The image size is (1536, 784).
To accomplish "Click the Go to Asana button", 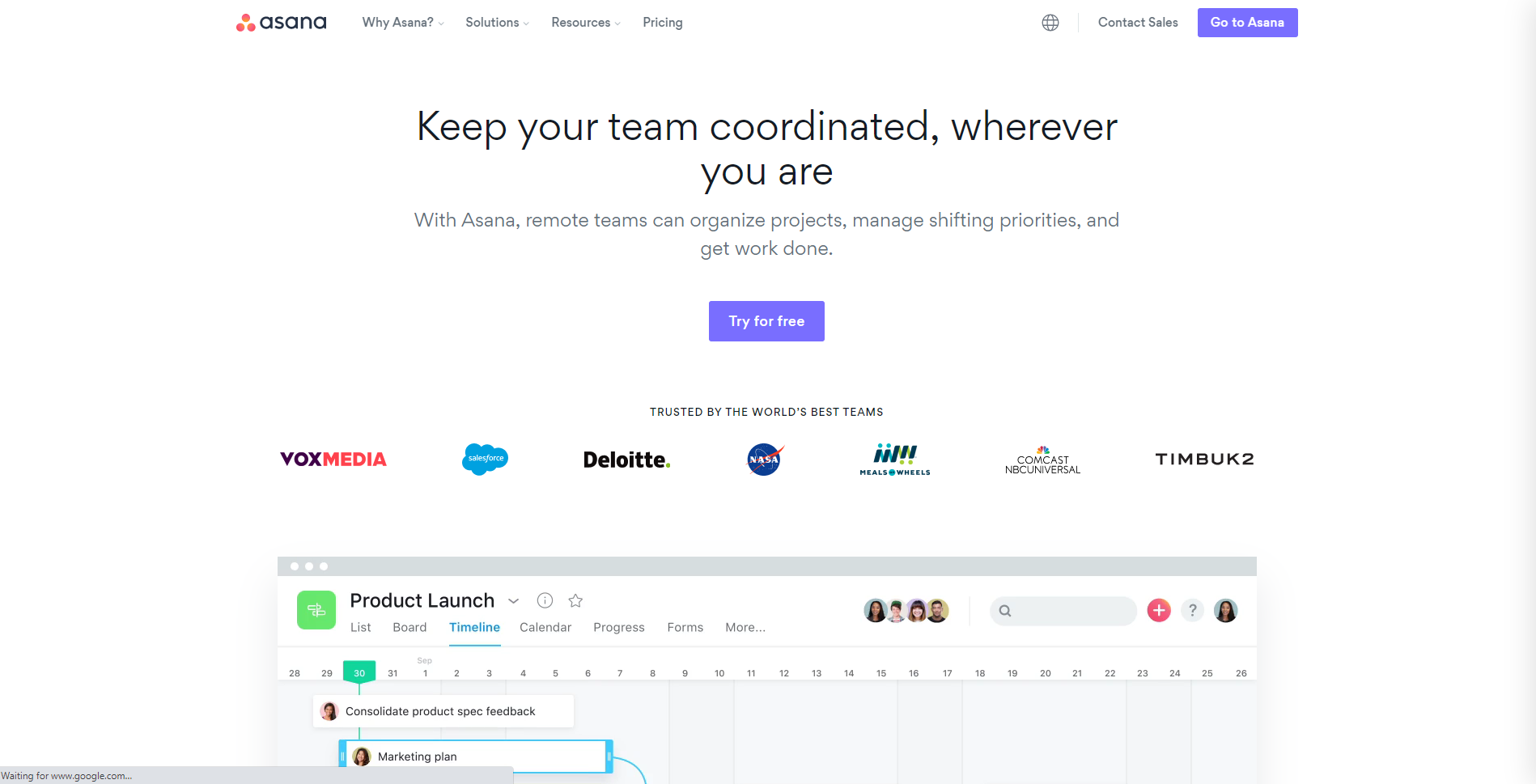I will pos(1247,23).
